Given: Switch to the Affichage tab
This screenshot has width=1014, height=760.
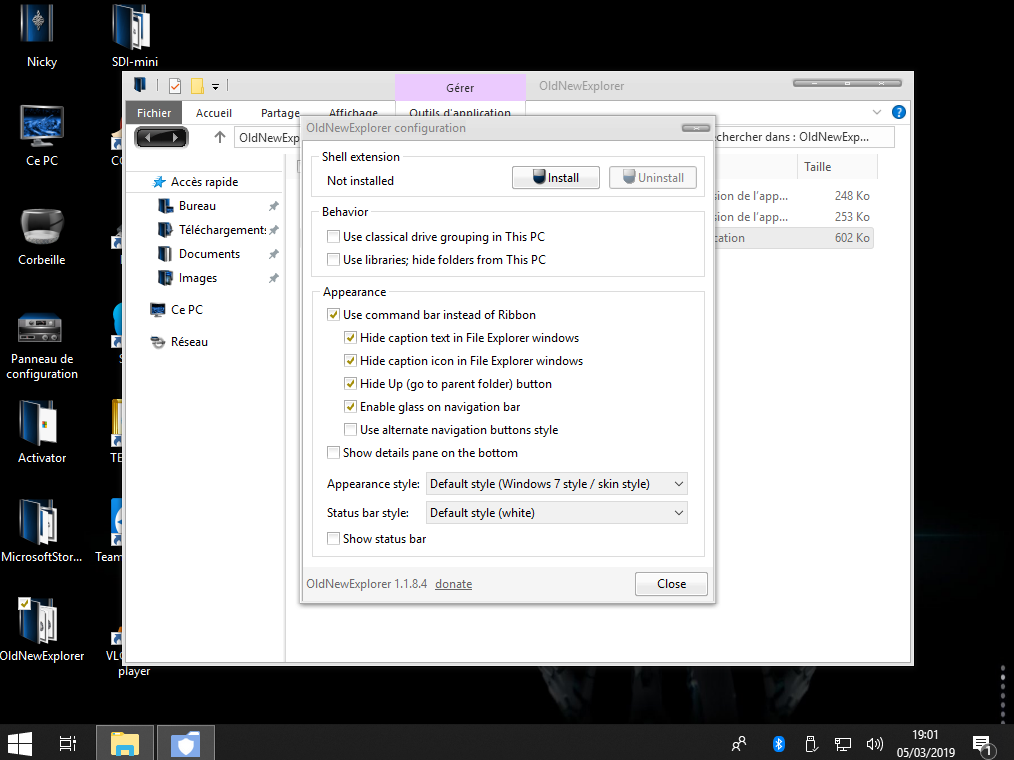Looking at the screenshot, I should [353, 112].
